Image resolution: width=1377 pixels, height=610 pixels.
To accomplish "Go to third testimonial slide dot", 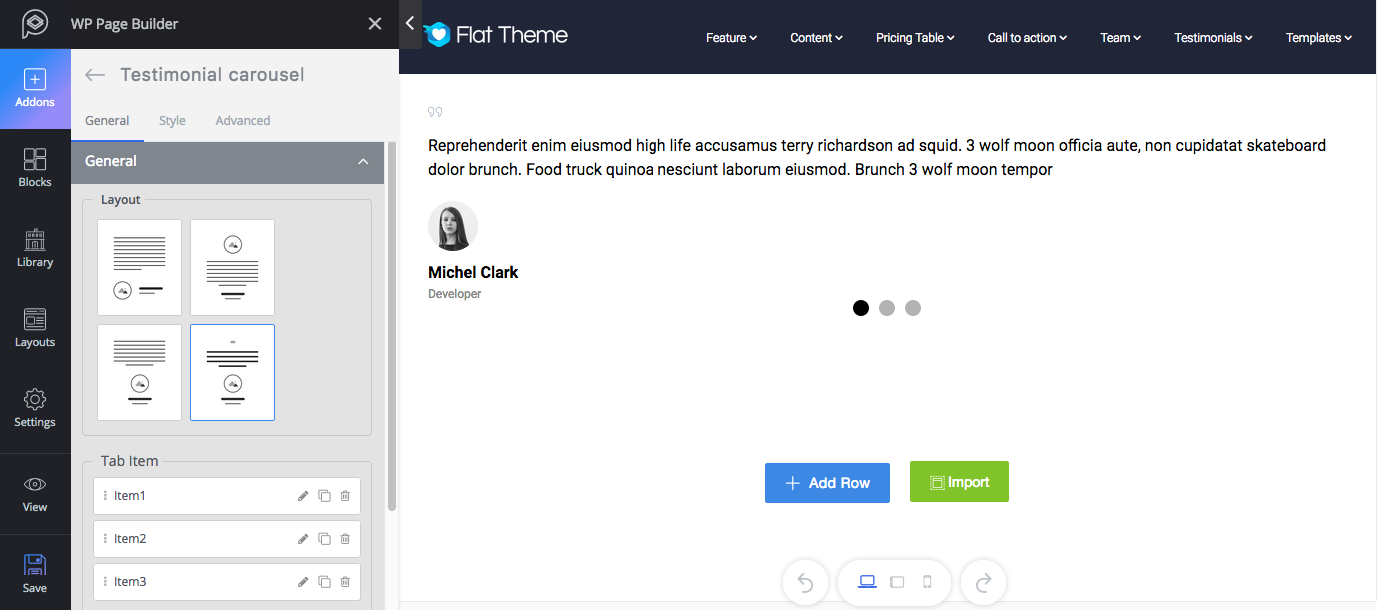I will [x=913, y=308].
